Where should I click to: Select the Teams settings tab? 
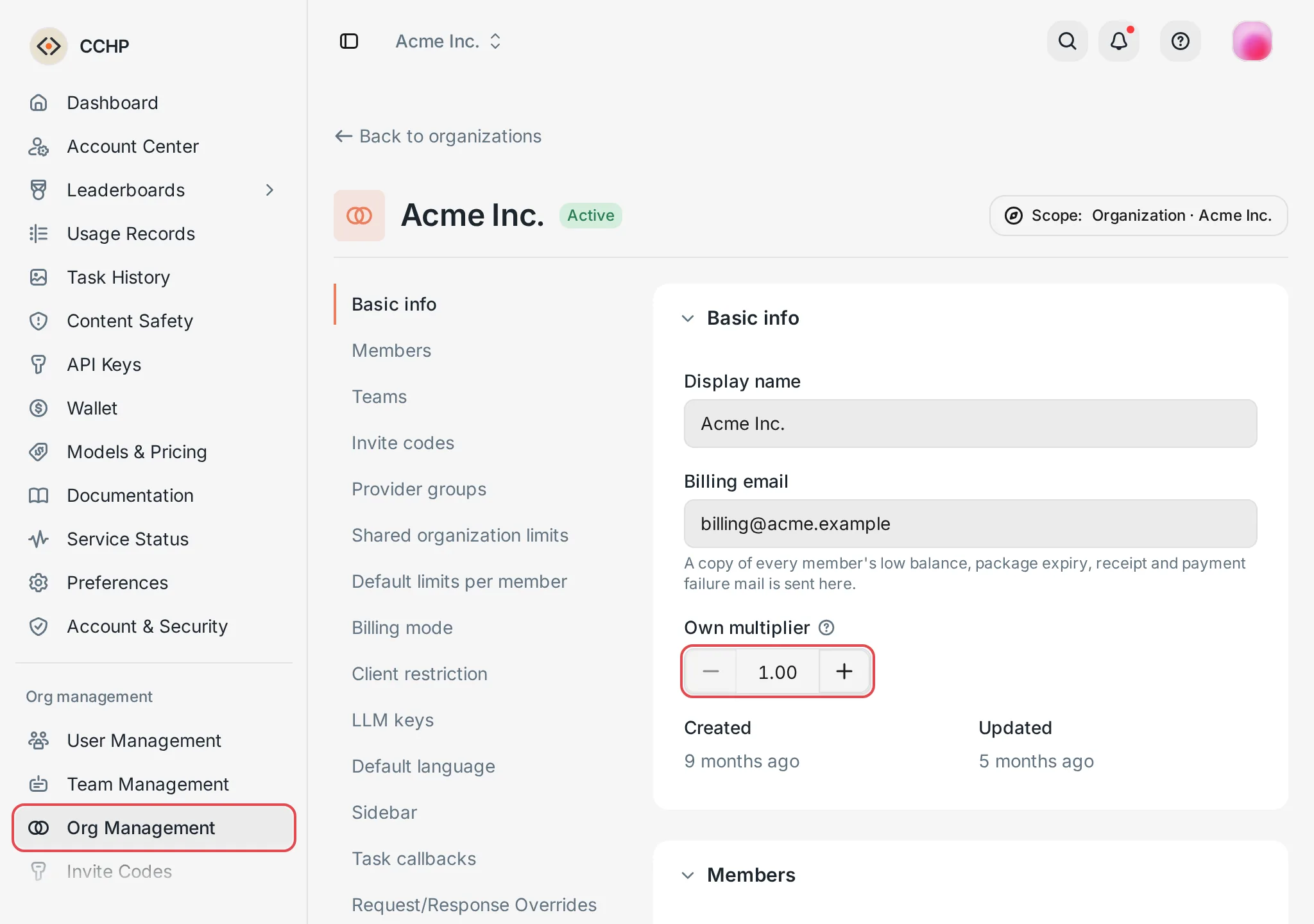tap(379, 397)
